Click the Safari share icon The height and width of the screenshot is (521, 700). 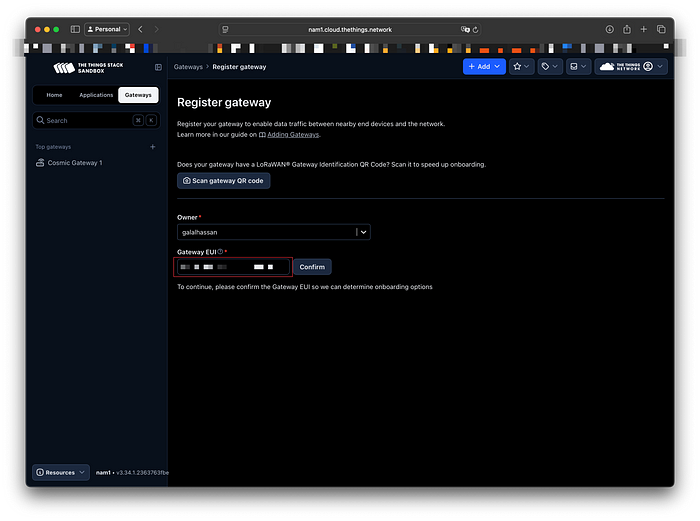tap(627, 29)
